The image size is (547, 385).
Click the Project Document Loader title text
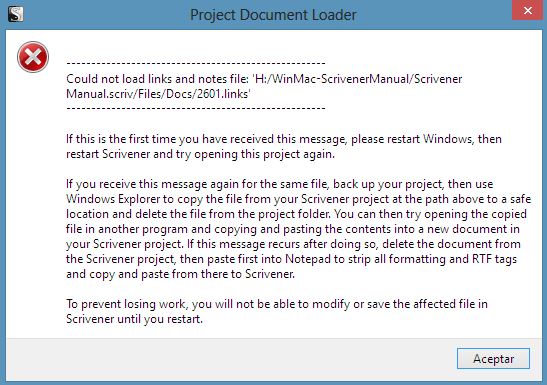(273, 15)
